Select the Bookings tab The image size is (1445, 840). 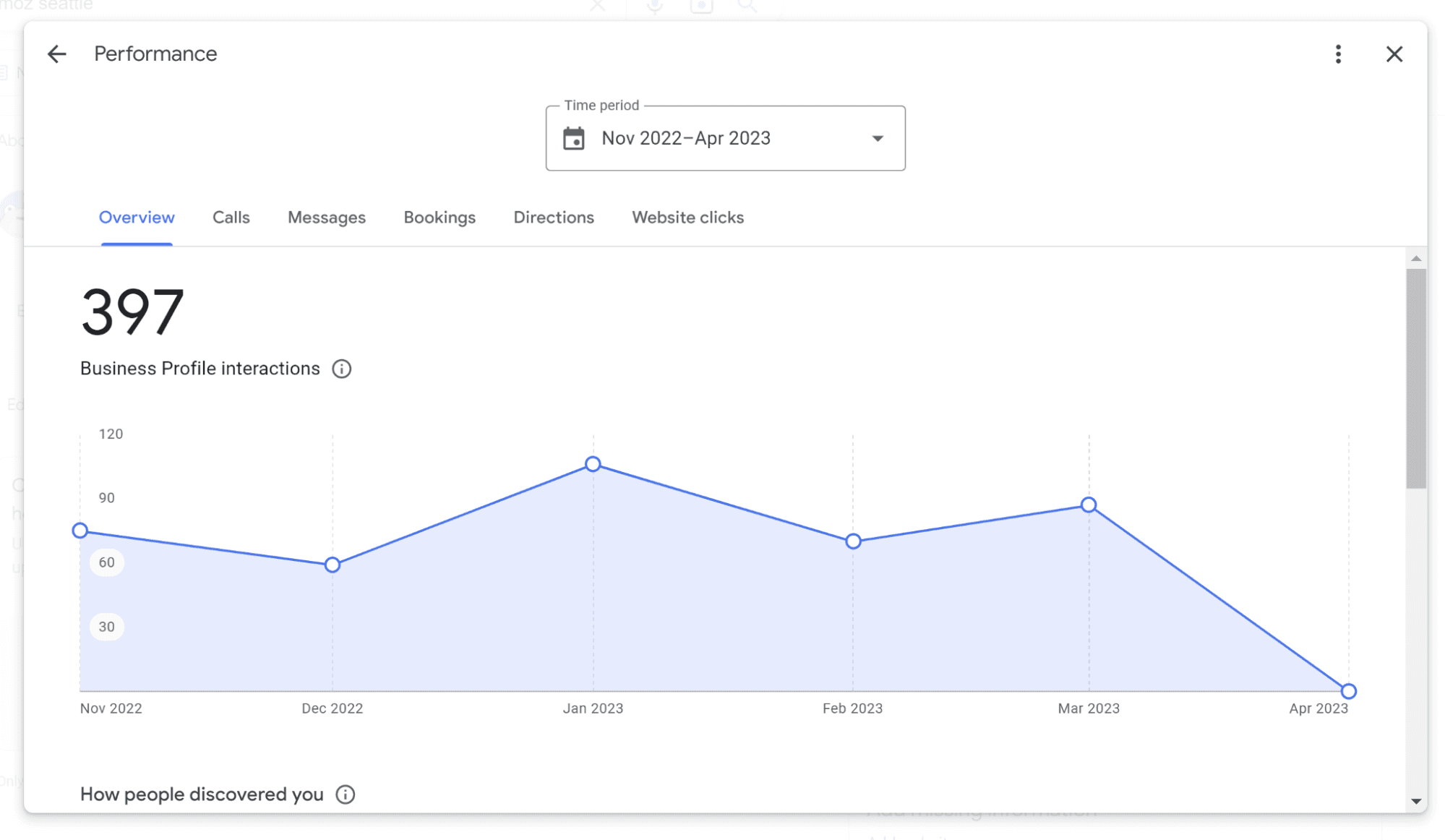[439, 218]
